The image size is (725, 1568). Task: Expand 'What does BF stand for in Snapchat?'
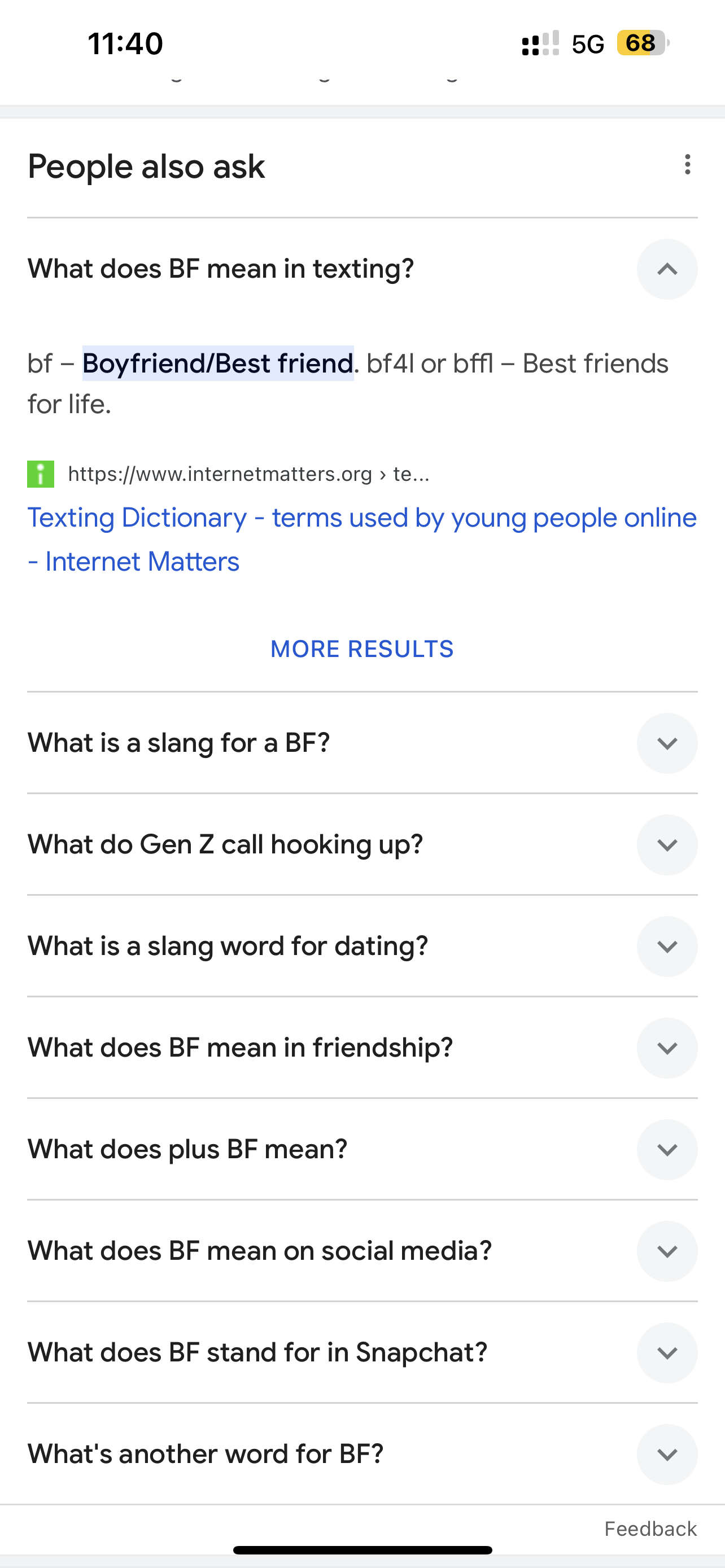point(667,1353)
